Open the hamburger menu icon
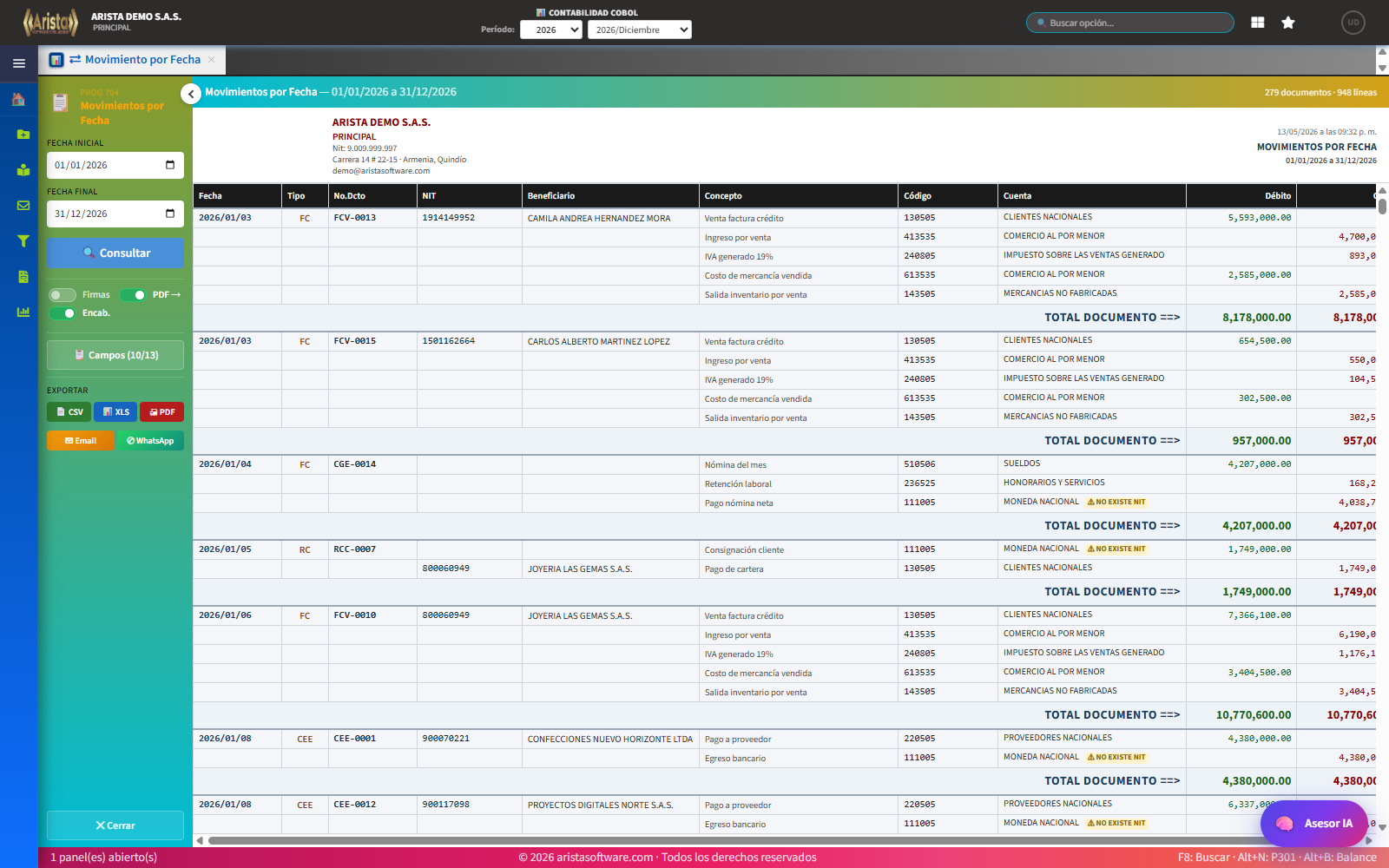Screen dimensions: 1389x868 coord(18,63)
